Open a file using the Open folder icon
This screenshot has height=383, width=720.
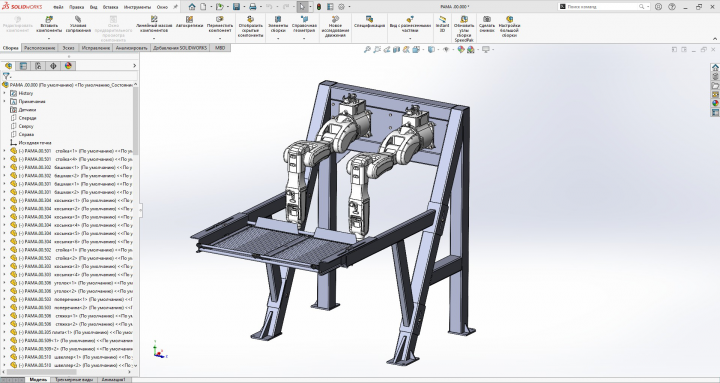[x=220, y=6]
